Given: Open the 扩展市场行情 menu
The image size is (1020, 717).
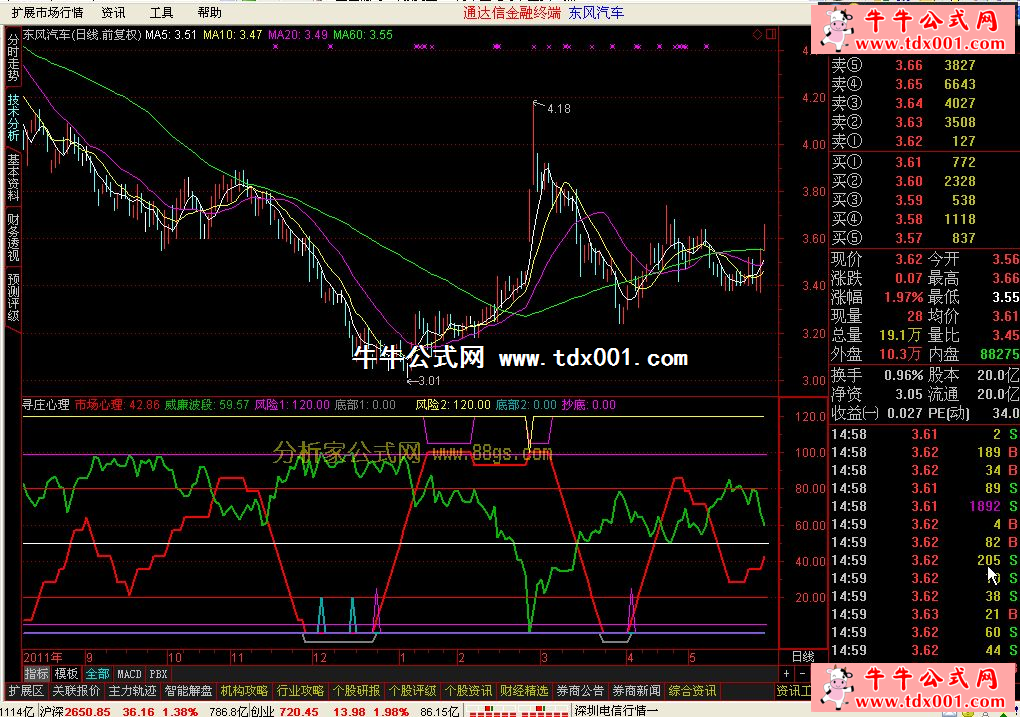Looking at the screenshot, I should [47, 12].
